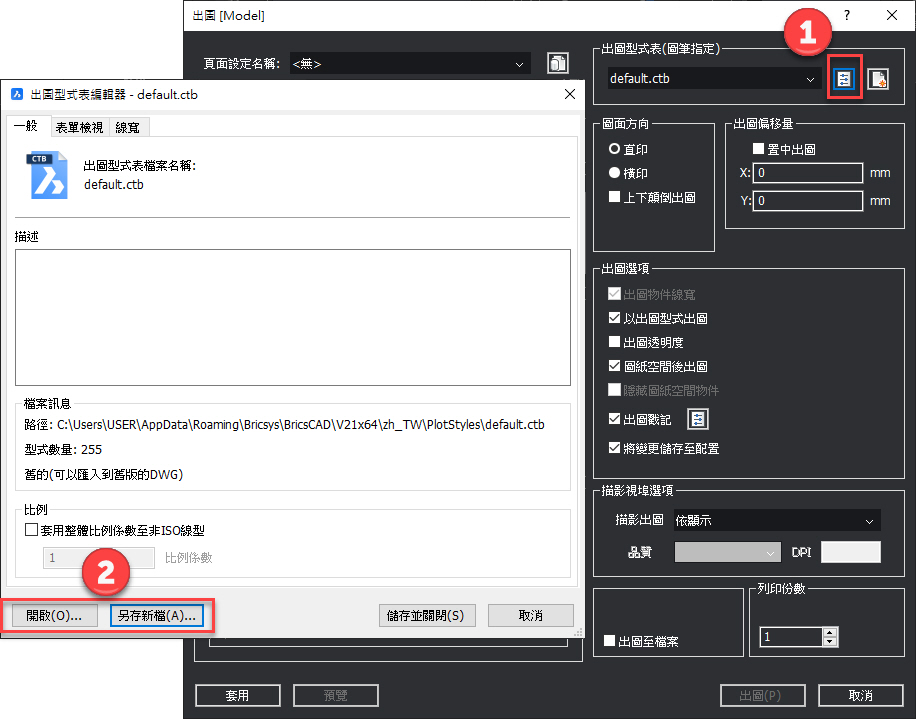
Task: Click the default.ctb file name in editor
Action: [114, 185]
